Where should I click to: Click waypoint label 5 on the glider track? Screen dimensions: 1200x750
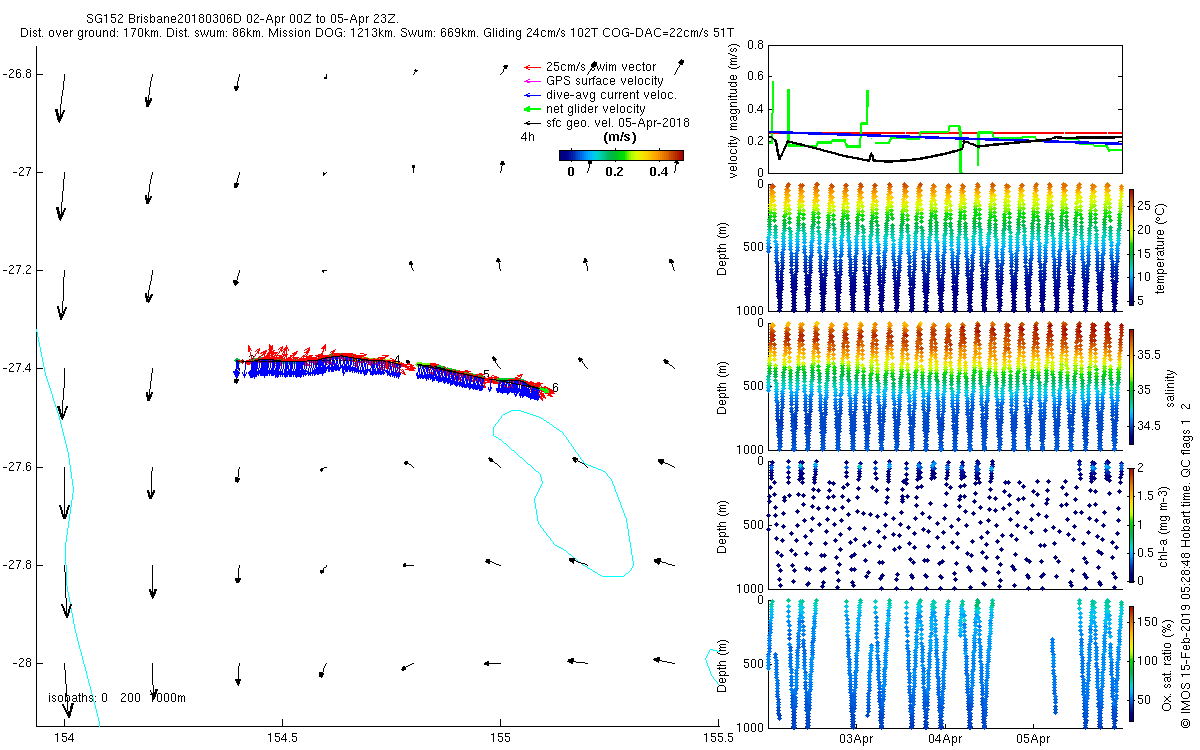click(x=486, y=375)
